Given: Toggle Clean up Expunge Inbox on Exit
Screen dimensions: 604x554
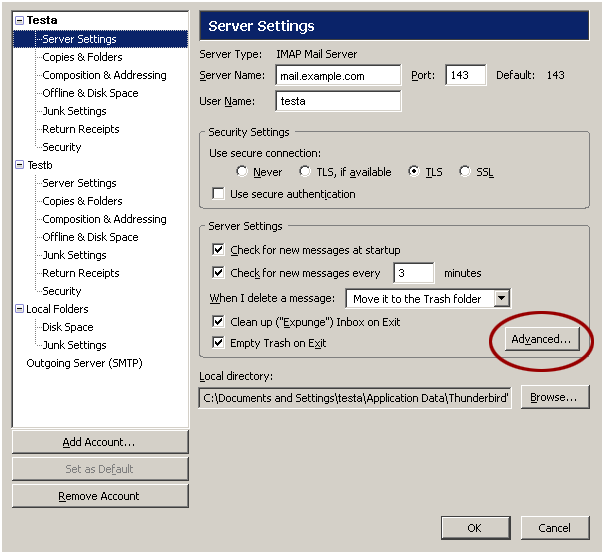Looking at the screenshot, I should (x=218, y=321).
